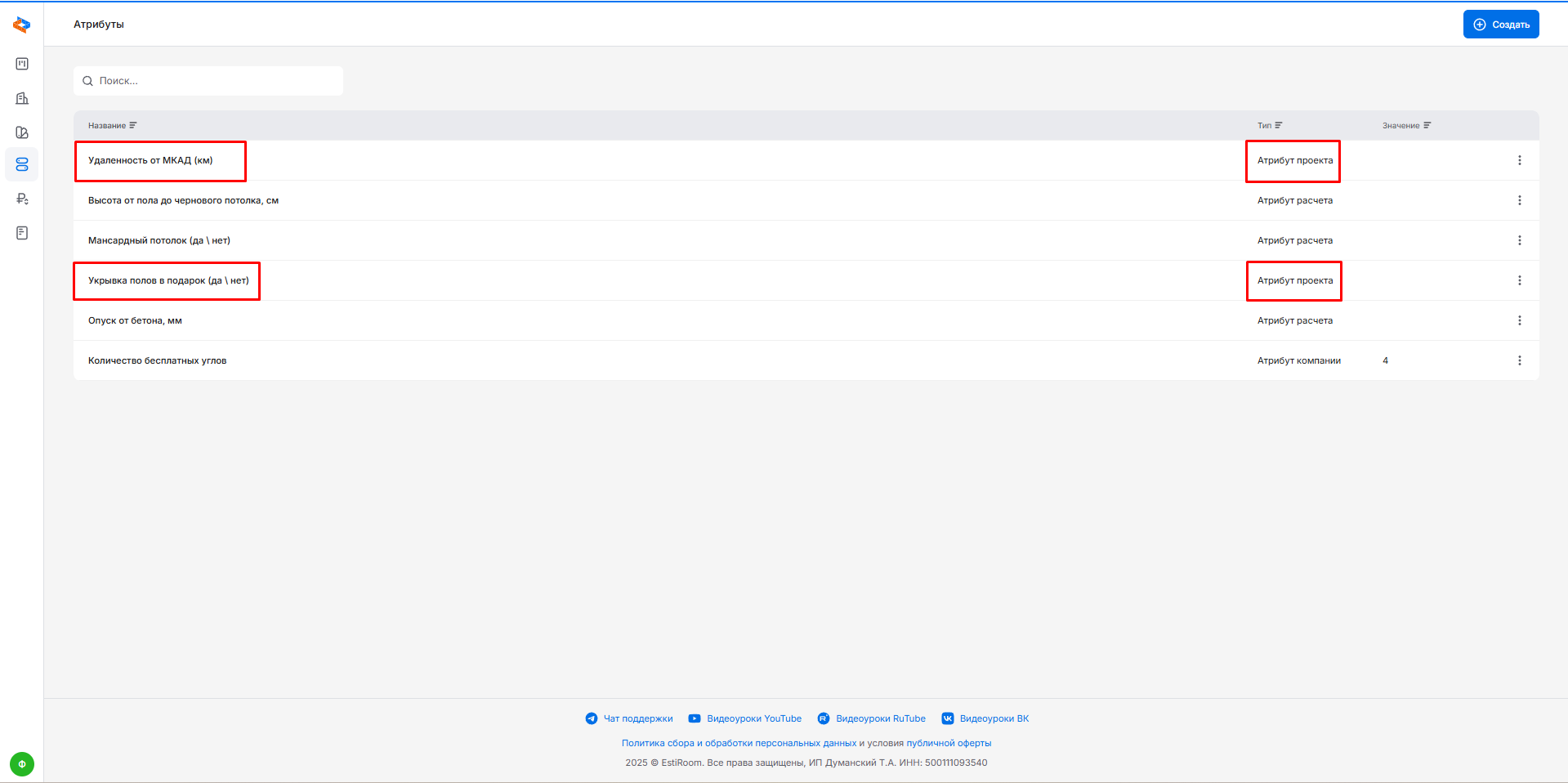Open the buildings sidebar icon
The width and height of the screenshot is (1568, 783).
pyautogui.click(x=22, y=98)
